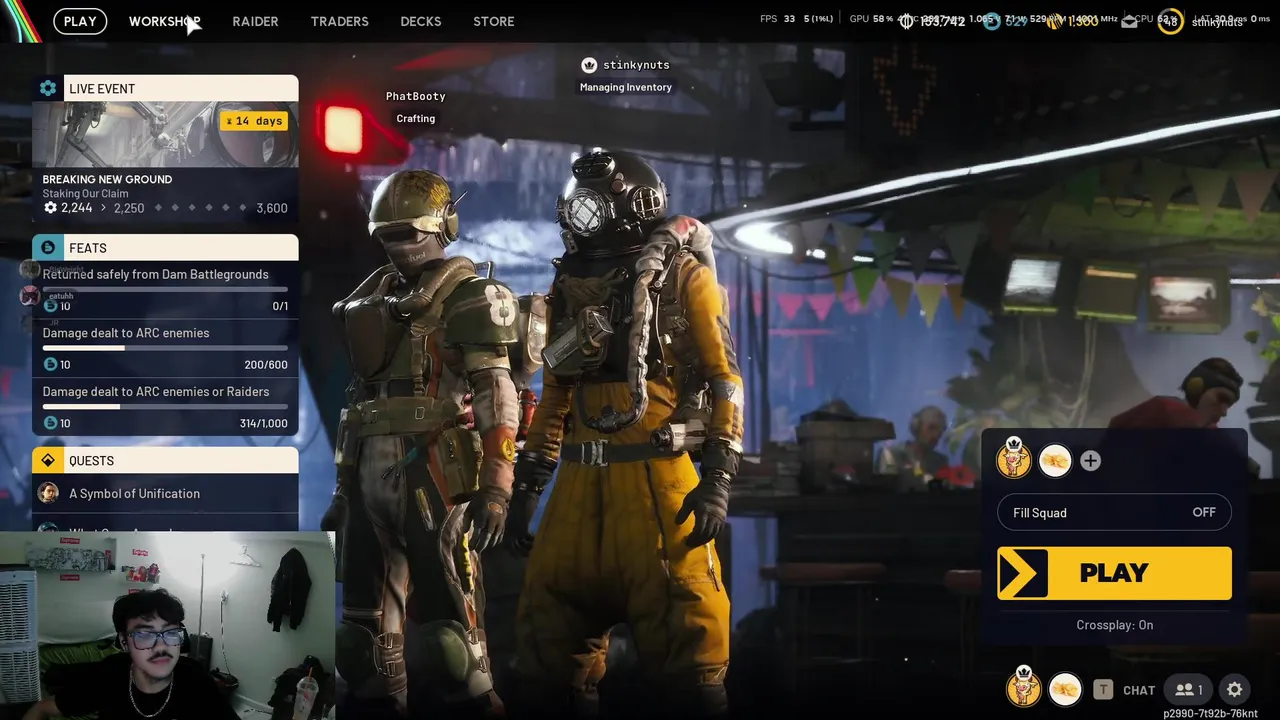The height and width of the screenshot is (720, 1280).
Task: Open the Breaking New Ground event thumbnail
Action: click(x=165, y=134)
